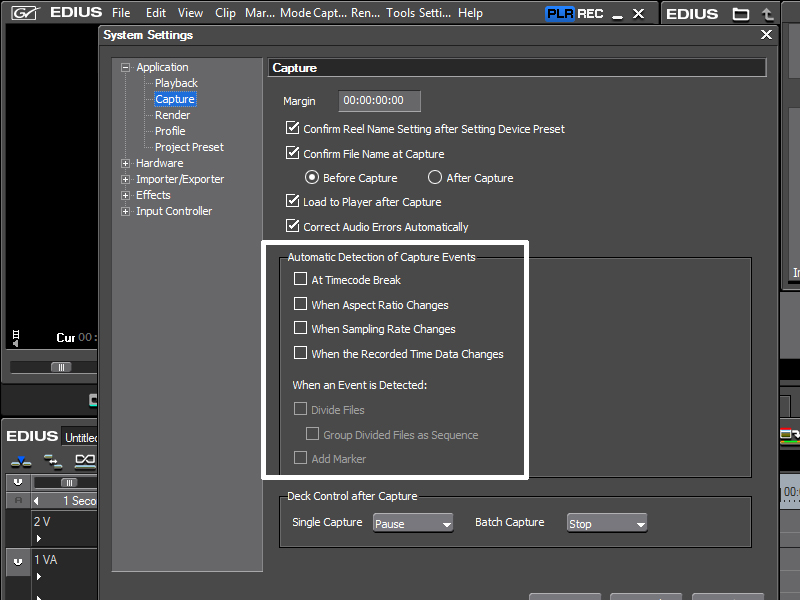Expand the Input Controller tree node

tap(125, 211)
